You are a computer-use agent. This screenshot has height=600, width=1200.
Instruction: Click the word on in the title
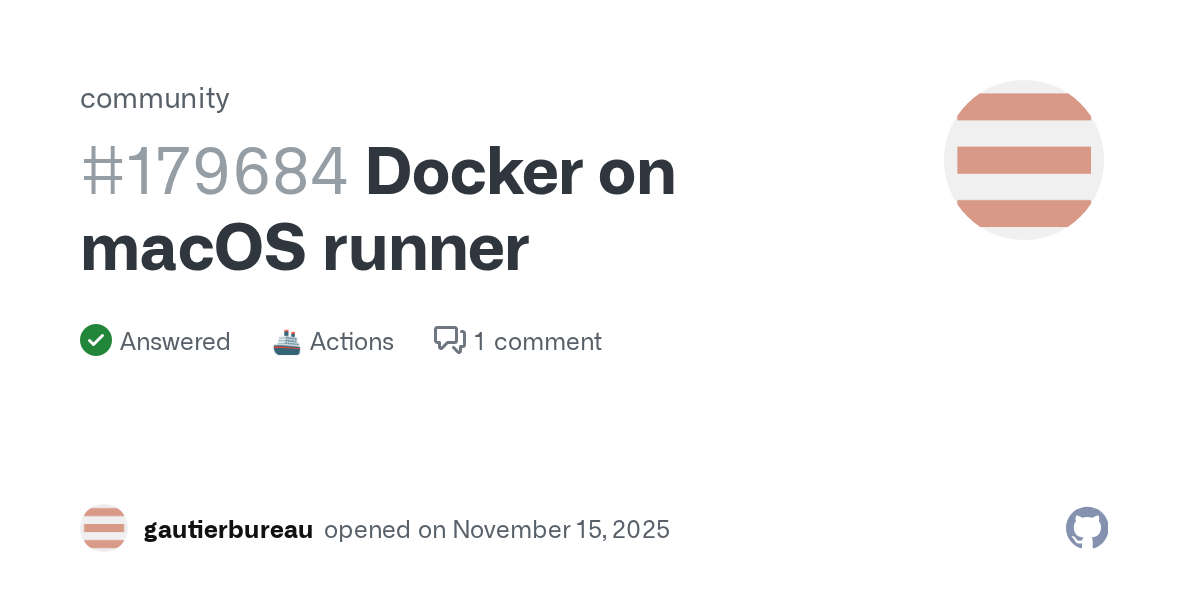click(637, 172)
